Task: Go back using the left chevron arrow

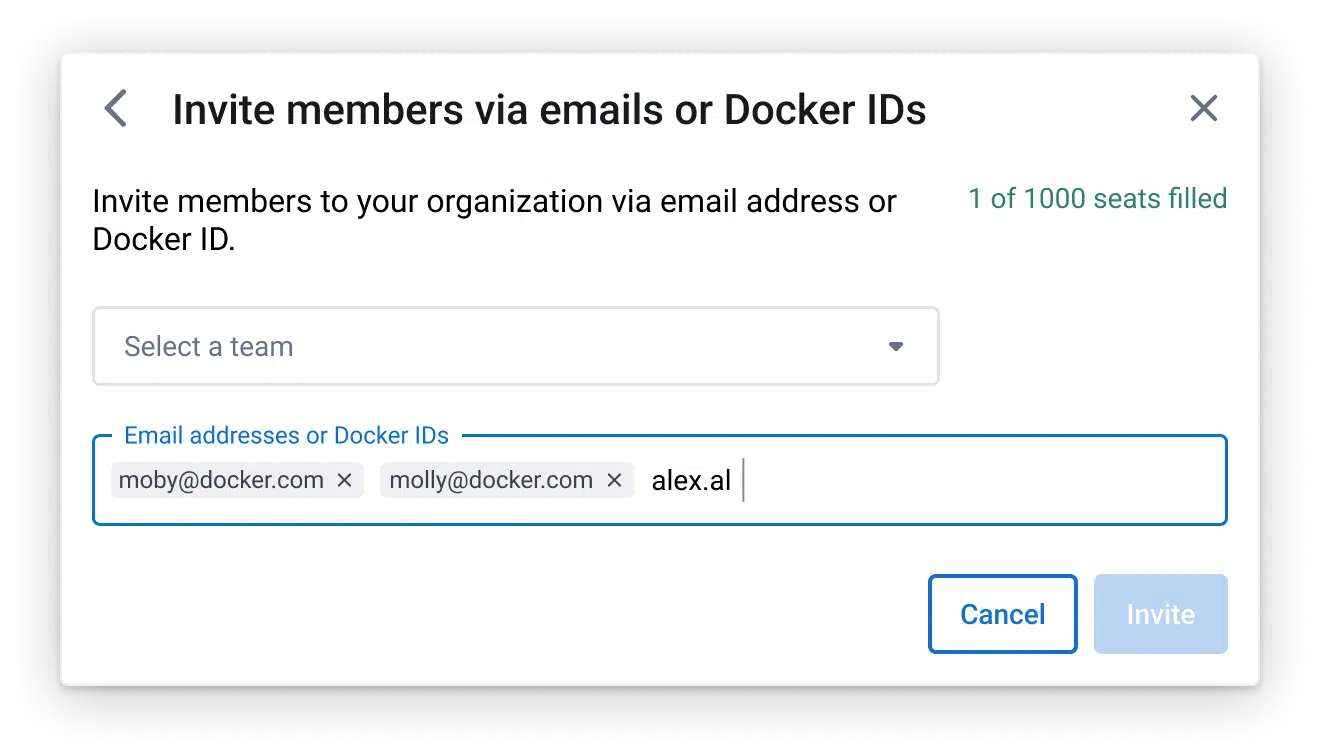Action: (116, 109)
